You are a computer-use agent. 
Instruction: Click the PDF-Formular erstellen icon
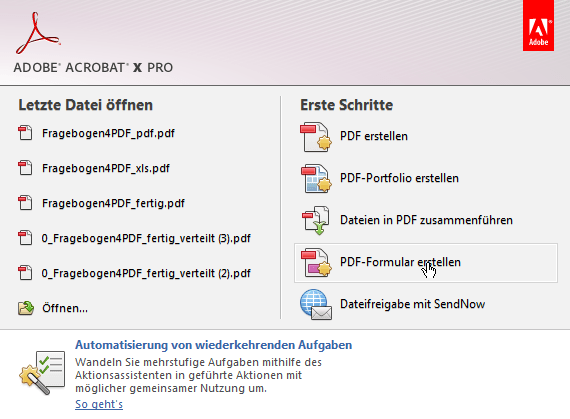coord(316,263)
